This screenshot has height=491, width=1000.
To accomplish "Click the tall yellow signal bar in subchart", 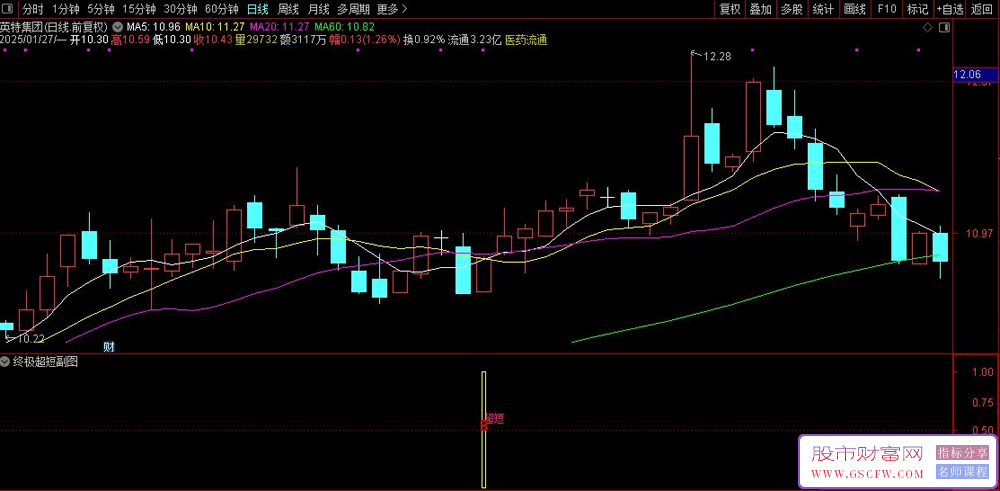I will click(483, 429).
